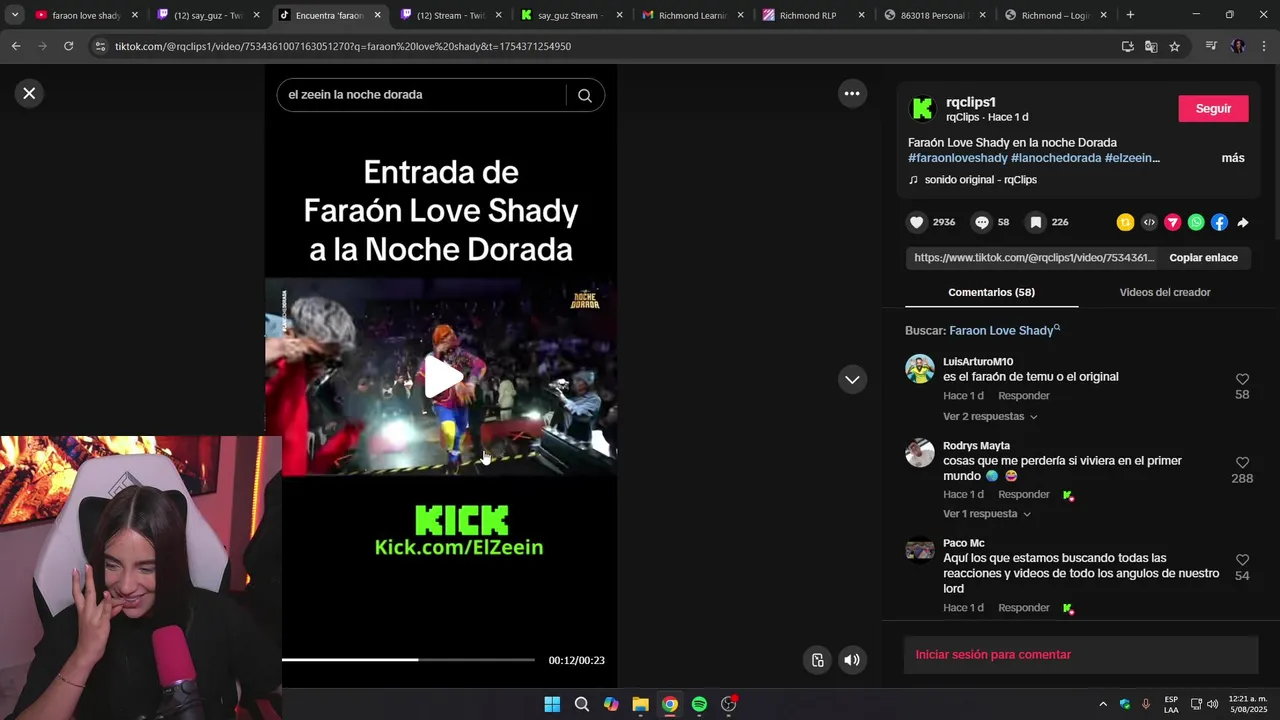Click the TikTok search input field
This screenshot has height=720, width=1280.
[x=422, y=95]
